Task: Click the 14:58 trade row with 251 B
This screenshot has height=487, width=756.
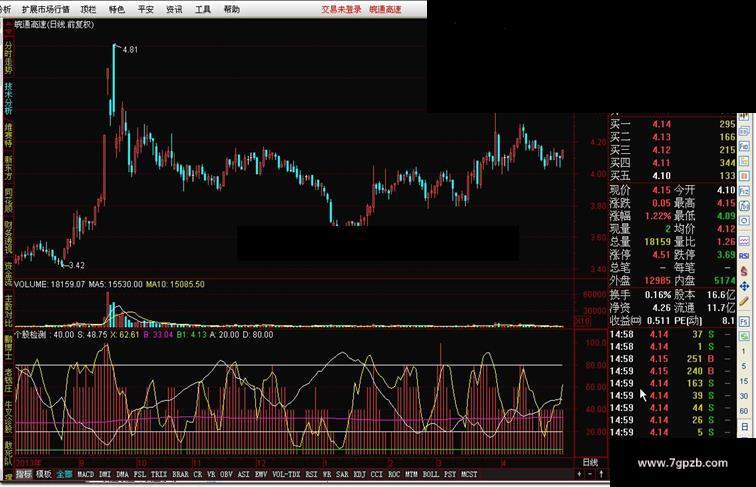Action: coord(673,359)
